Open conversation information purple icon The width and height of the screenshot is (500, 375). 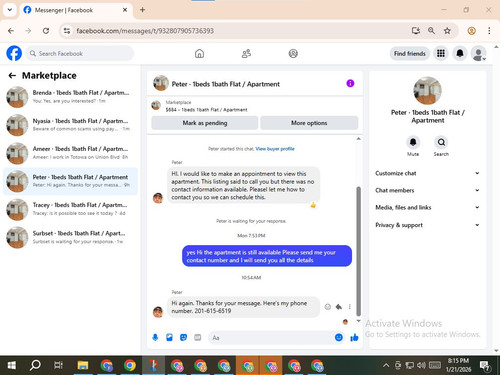pos(350,83)
